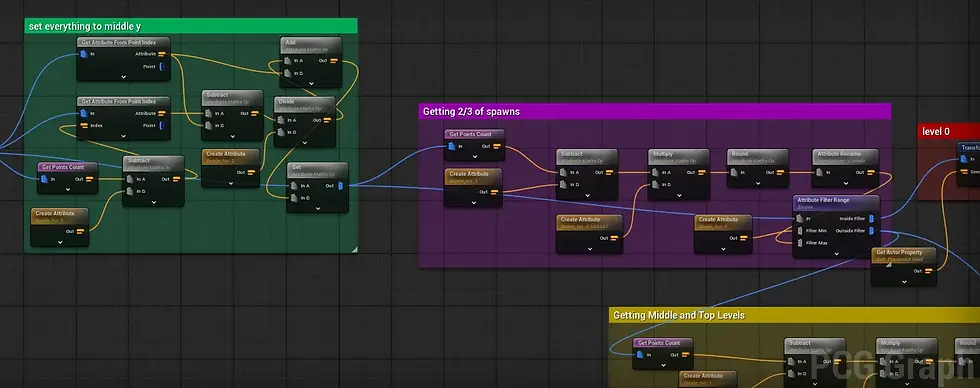Click the In A pin of the Add node

[x=287, y=61]
